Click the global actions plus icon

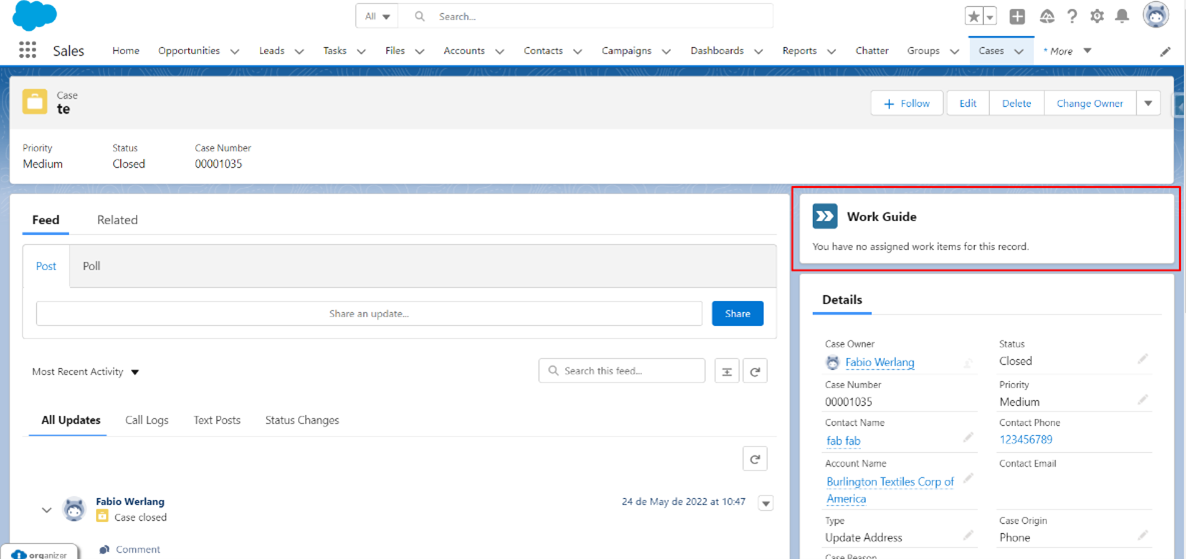(1017, 16)
